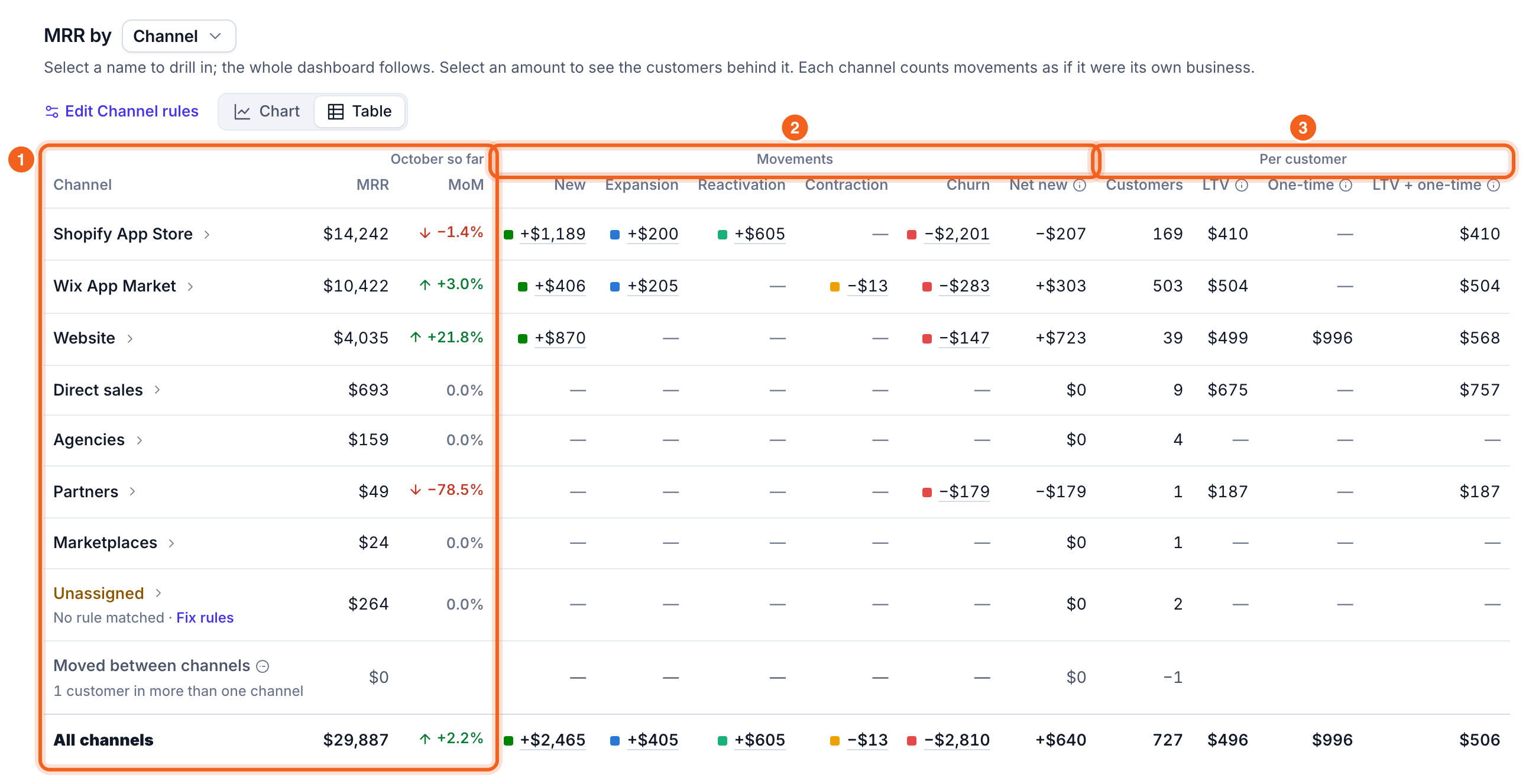Click the All channels total MRR $29,887
The height and width of the screenshot is (784, 1529).
355,740
